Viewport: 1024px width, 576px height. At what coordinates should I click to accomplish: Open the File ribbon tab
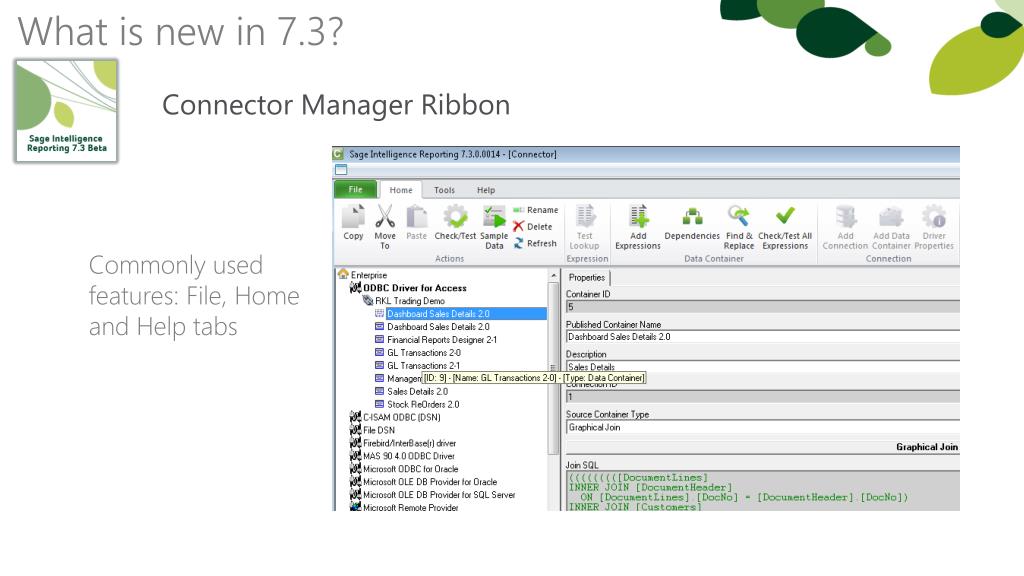[355, 189]
